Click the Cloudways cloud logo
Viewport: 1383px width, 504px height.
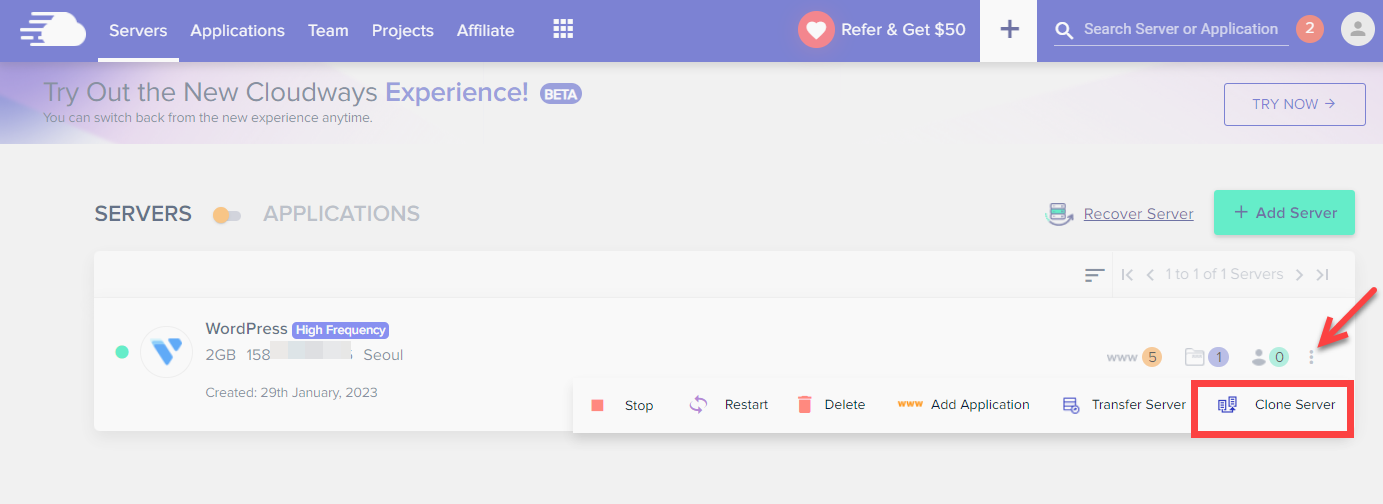[x=53, y=30]
